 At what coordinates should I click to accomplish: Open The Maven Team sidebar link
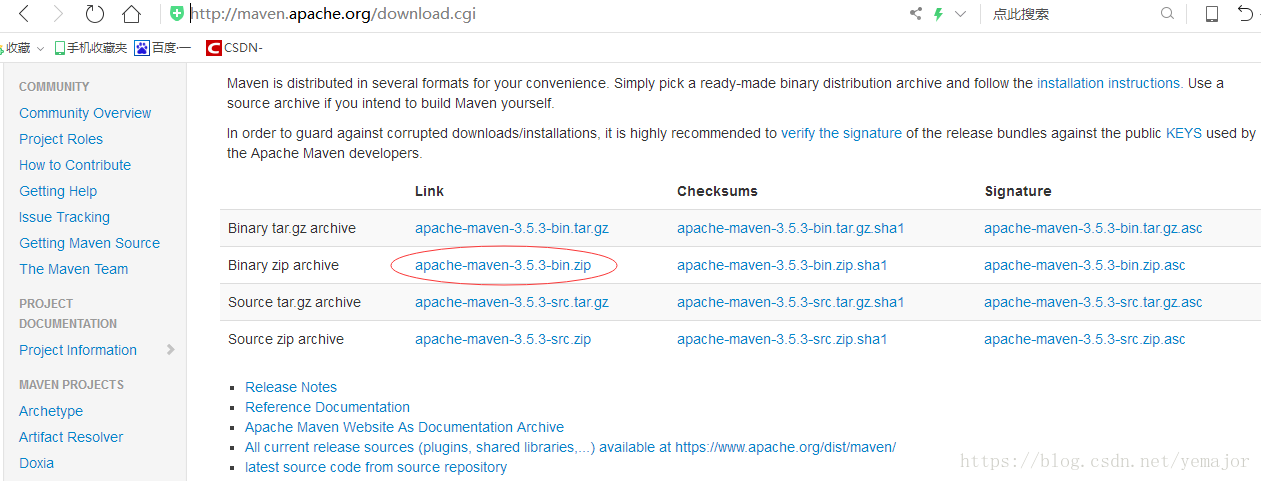tap(73, 269)
